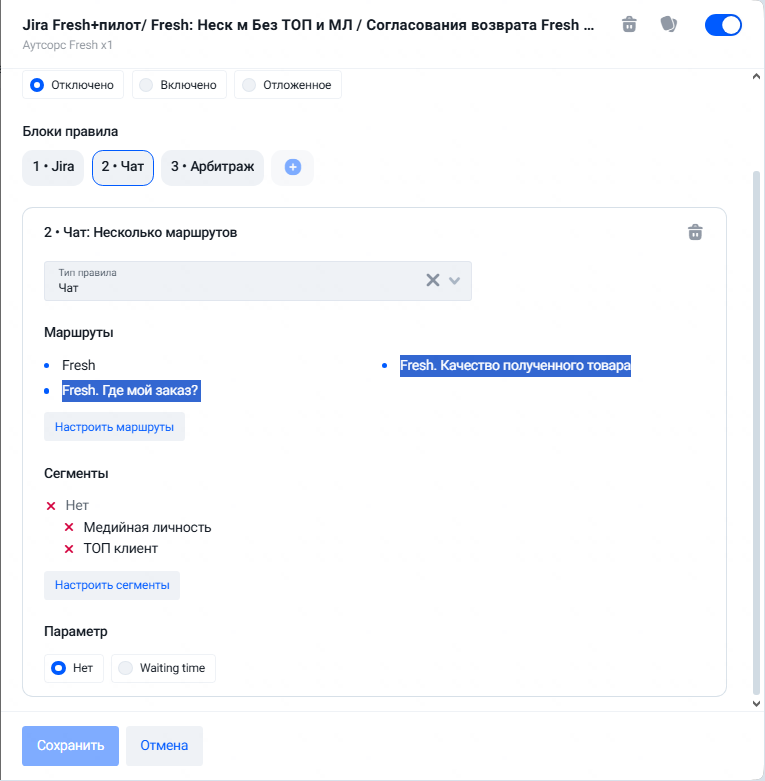Image resolution: width=765 pixels, height=781 pixels.
Task: Delete the rule with the top trash icon
Action: pos(629,24)
